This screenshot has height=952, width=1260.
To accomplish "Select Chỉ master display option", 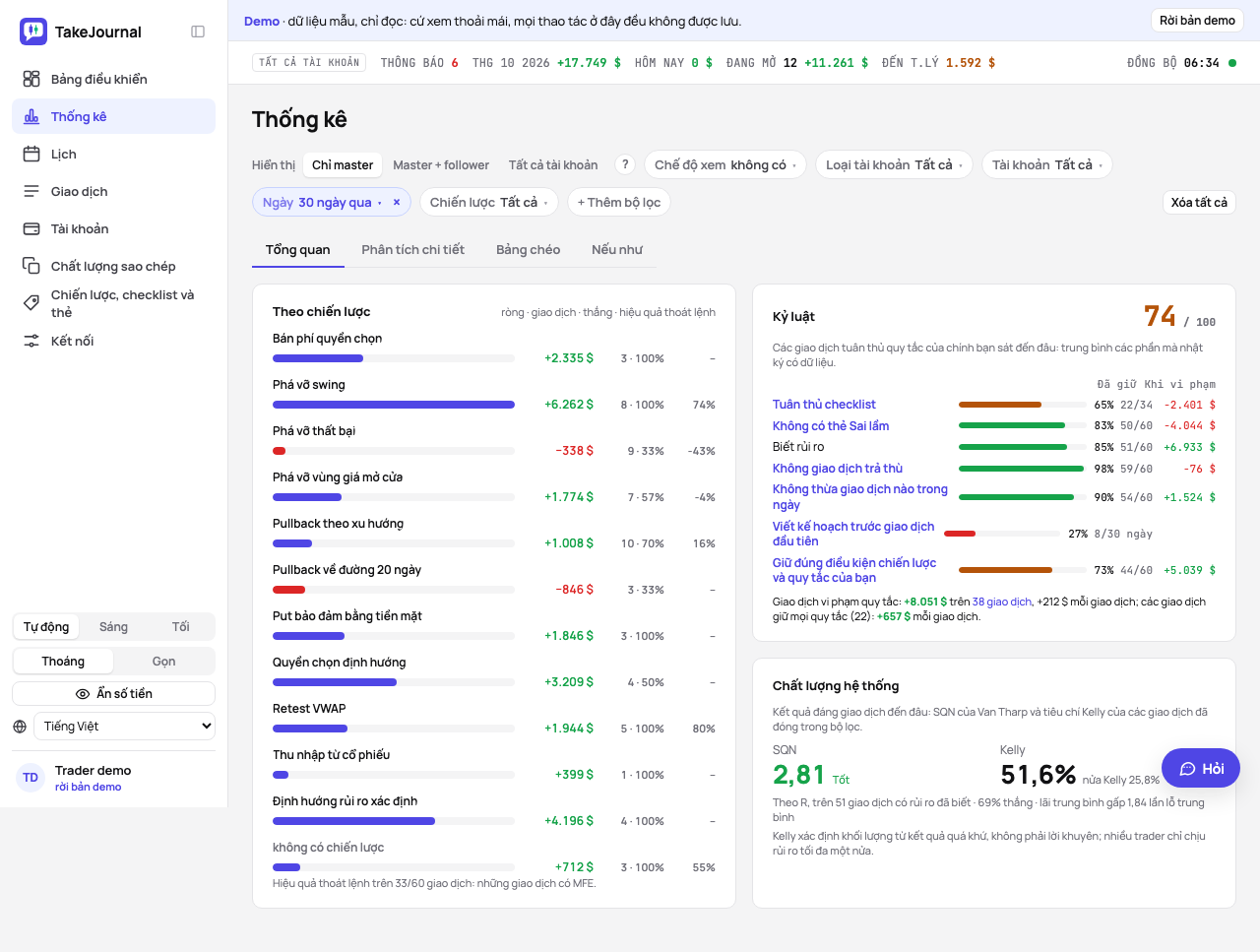I will click(x=343, y=165).
